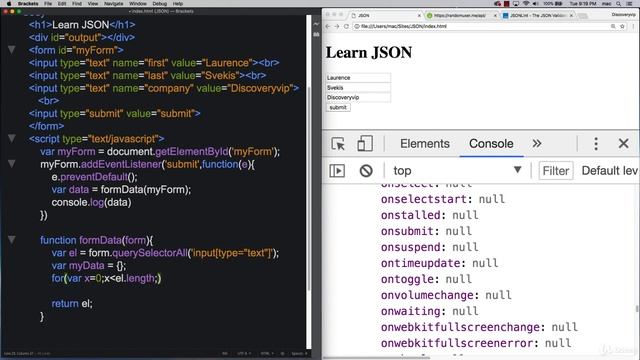Screen dimensions: 640x360
Task: Click the return el; code line
Action: tap(72, 303)
